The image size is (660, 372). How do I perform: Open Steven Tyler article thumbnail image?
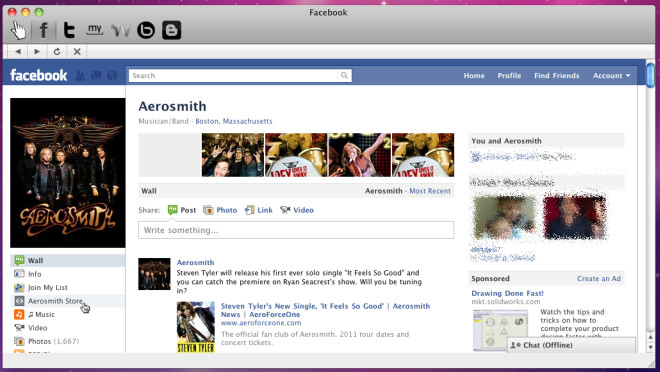pos(196,327)
